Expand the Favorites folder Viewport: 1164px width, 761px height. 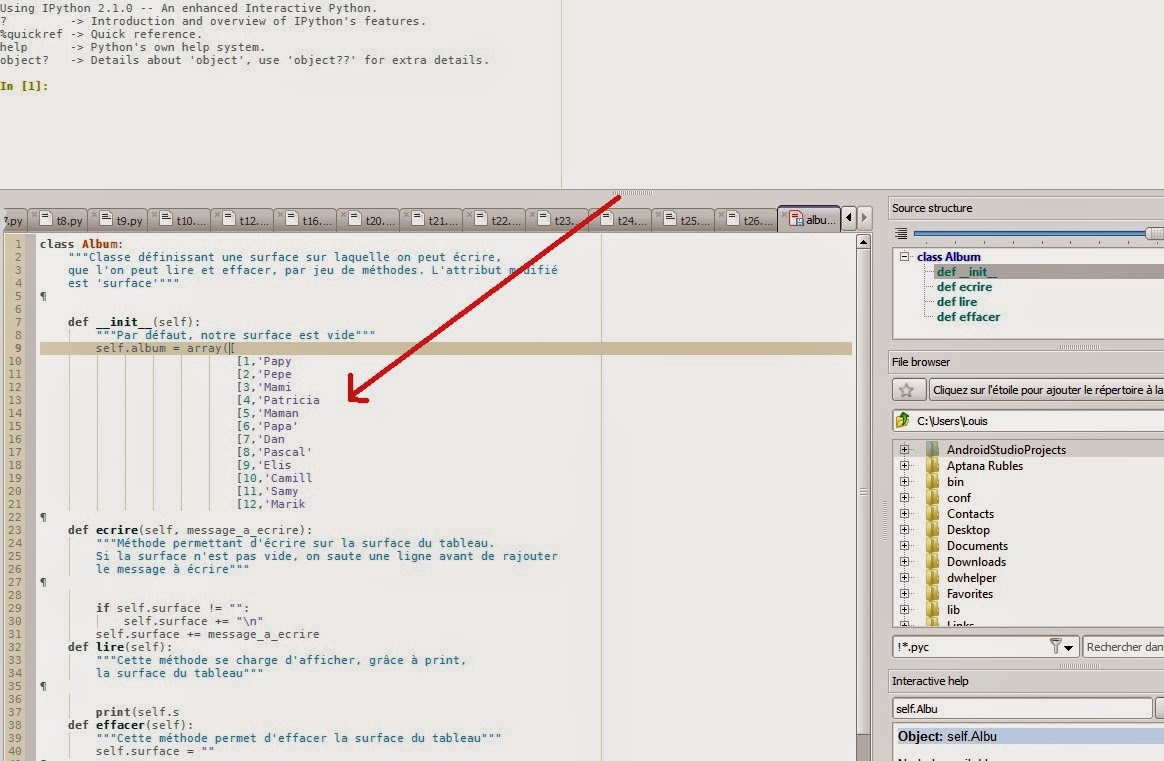pyautogui.click(x=904, y=593)
